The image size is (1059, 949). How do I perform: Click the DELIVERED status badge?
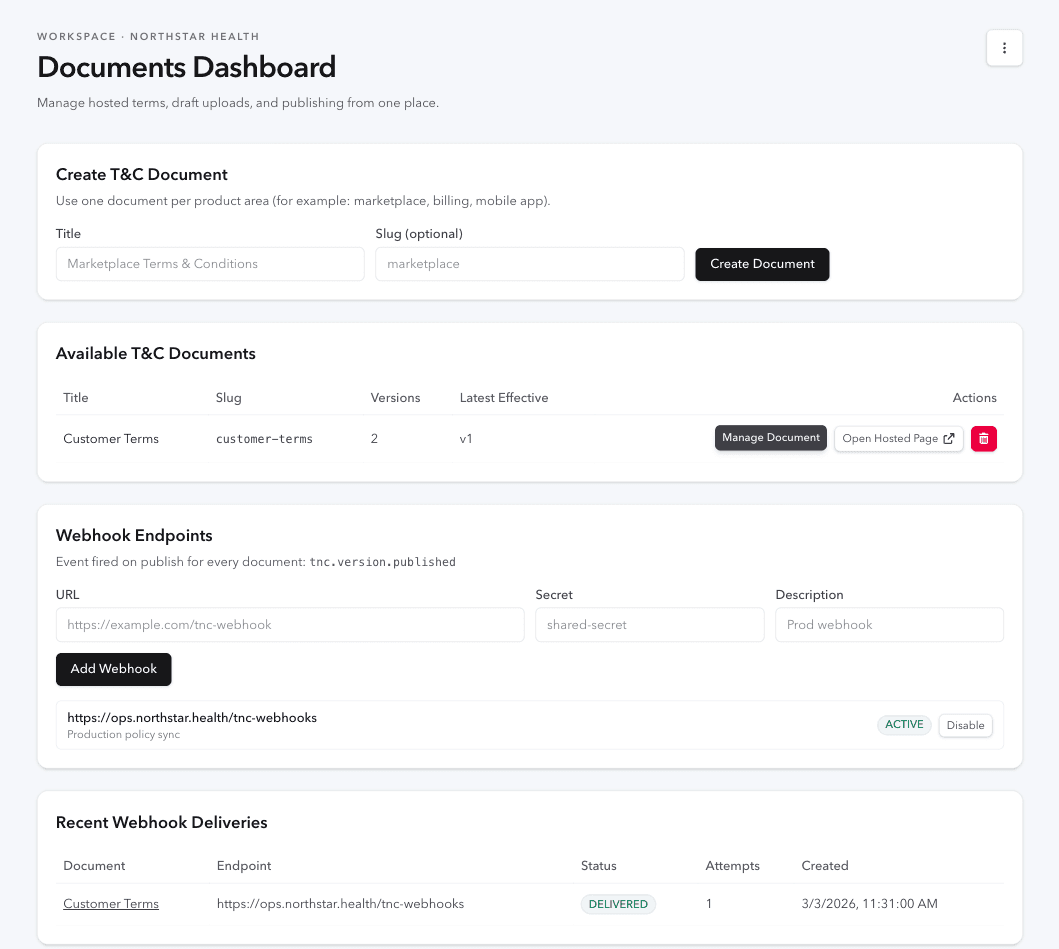coord(618,903)
